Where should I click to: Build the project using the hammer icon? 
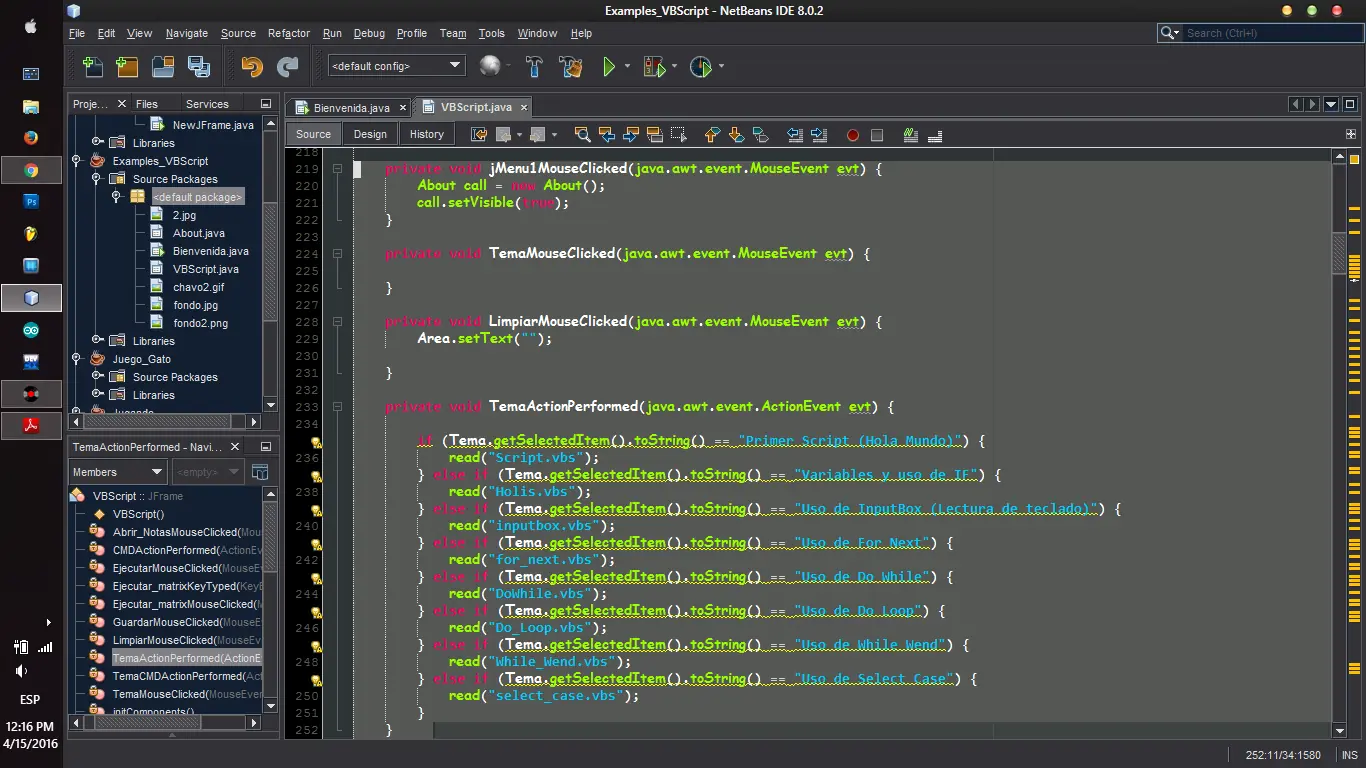tap(534, 67)
